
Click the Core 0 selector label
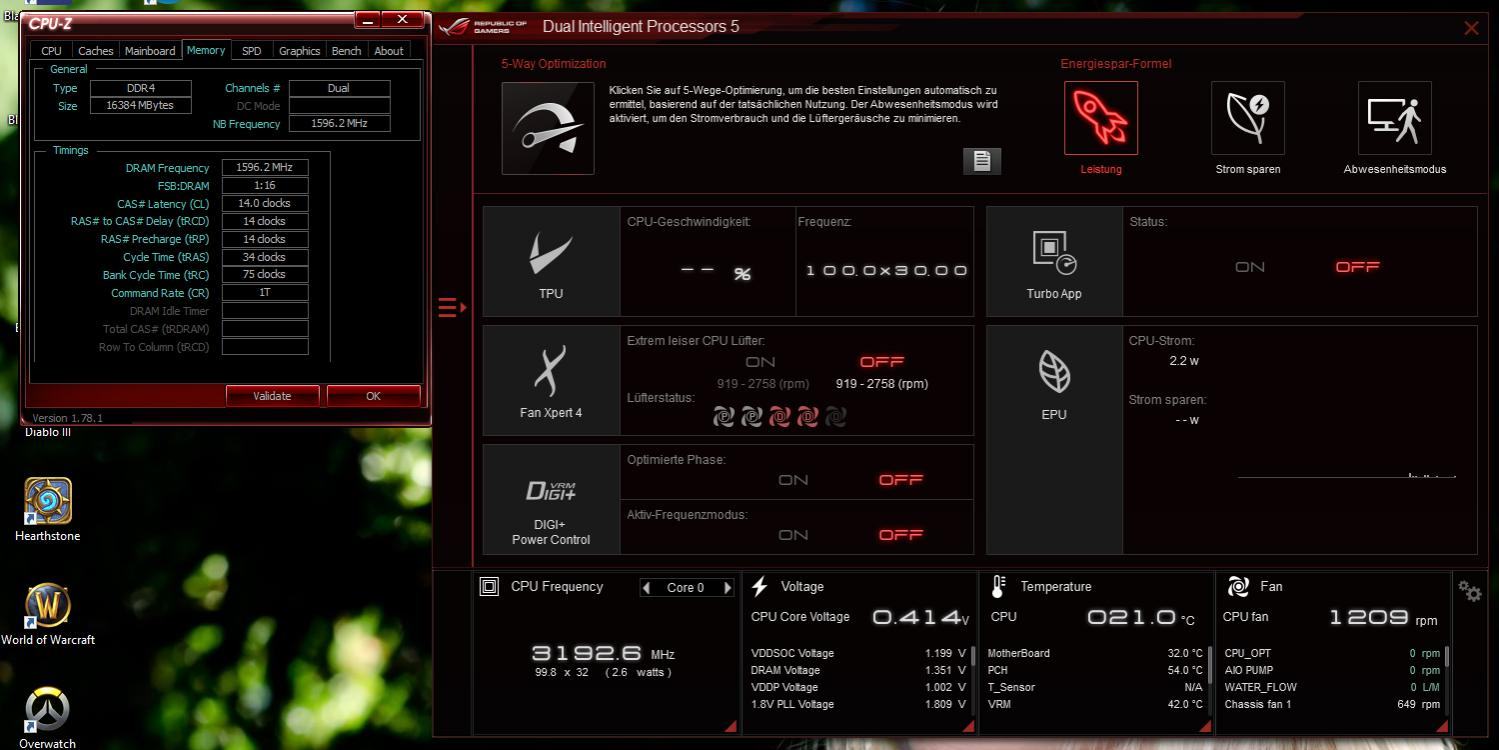tap(686, 588)
